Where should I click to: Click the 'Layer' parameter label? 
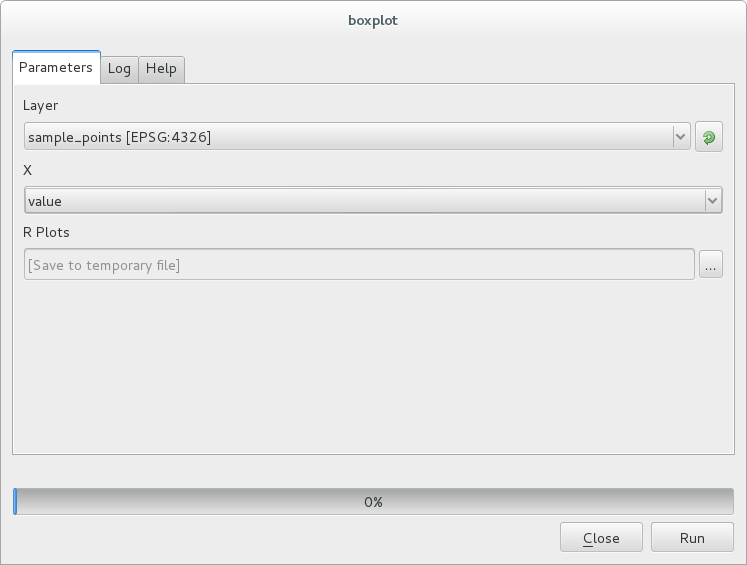(x=41, y=105)
